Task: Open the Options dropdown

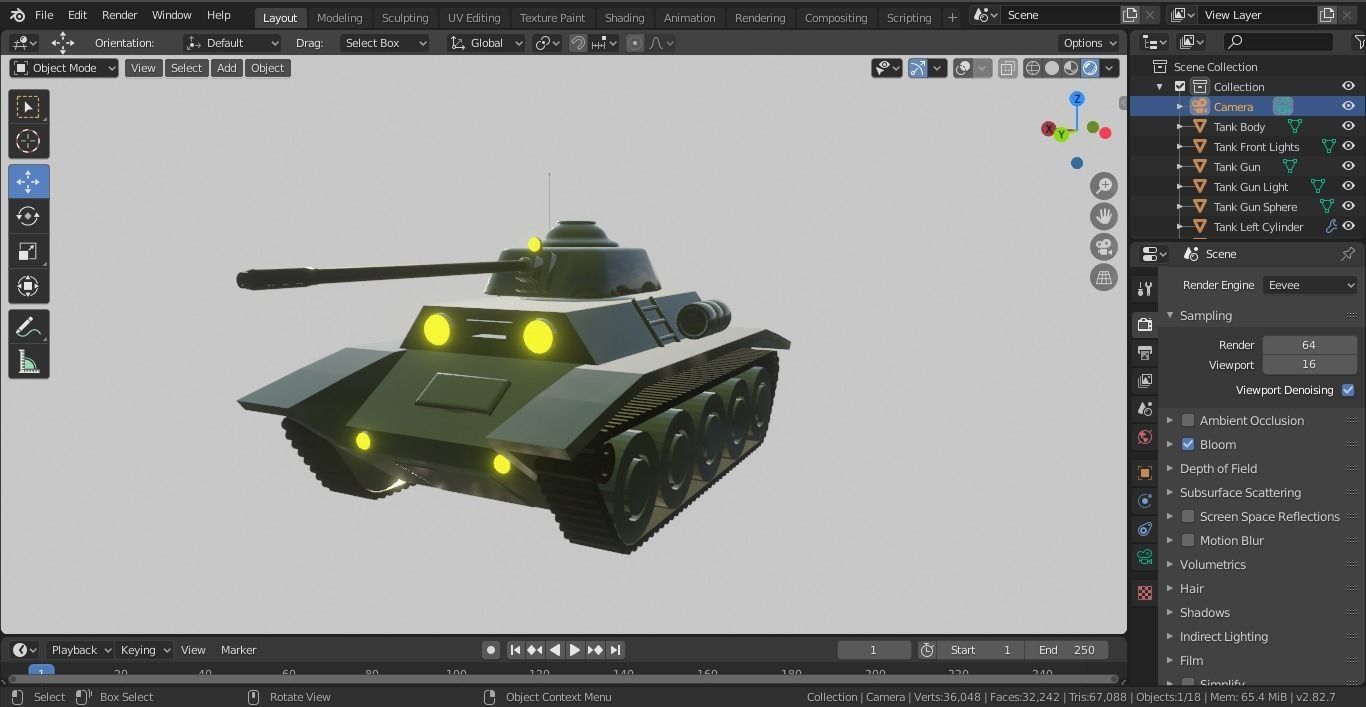Action: 1090,43
